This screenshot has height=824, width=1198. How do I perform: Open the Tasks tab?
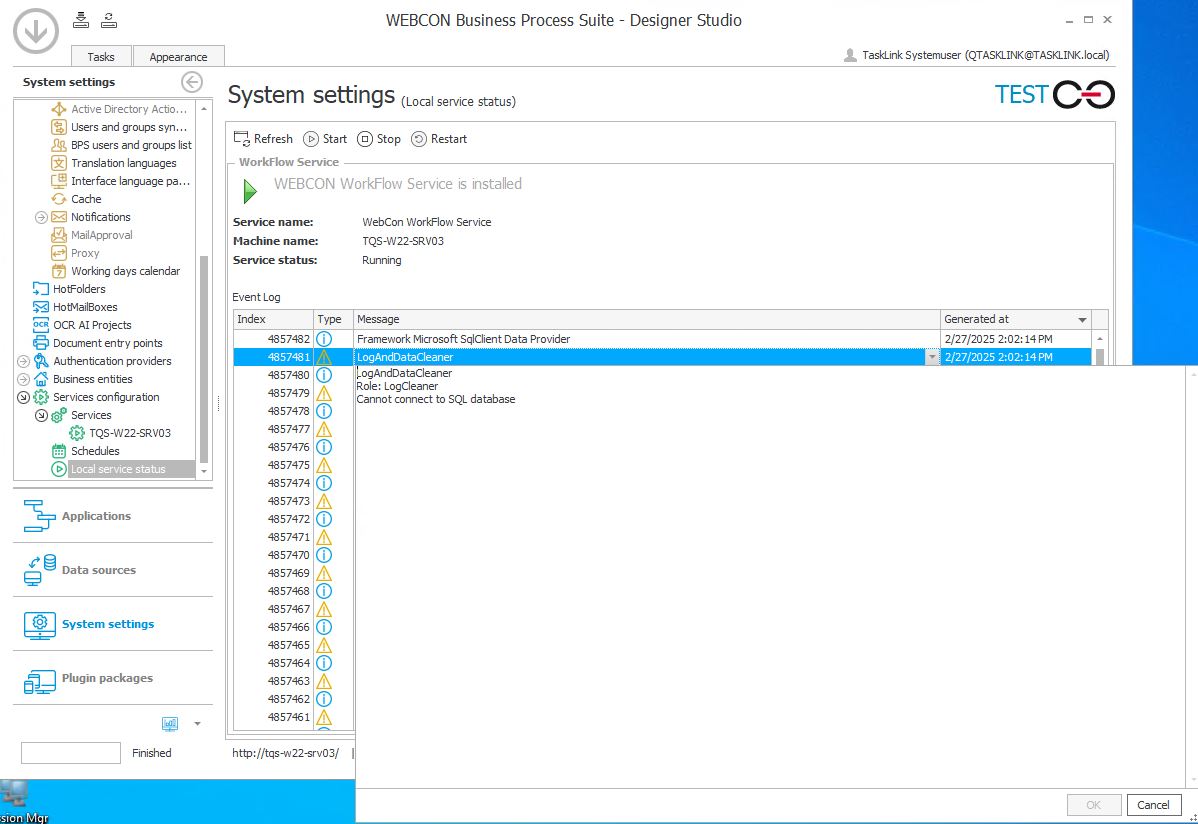click(x=101, y=57)
